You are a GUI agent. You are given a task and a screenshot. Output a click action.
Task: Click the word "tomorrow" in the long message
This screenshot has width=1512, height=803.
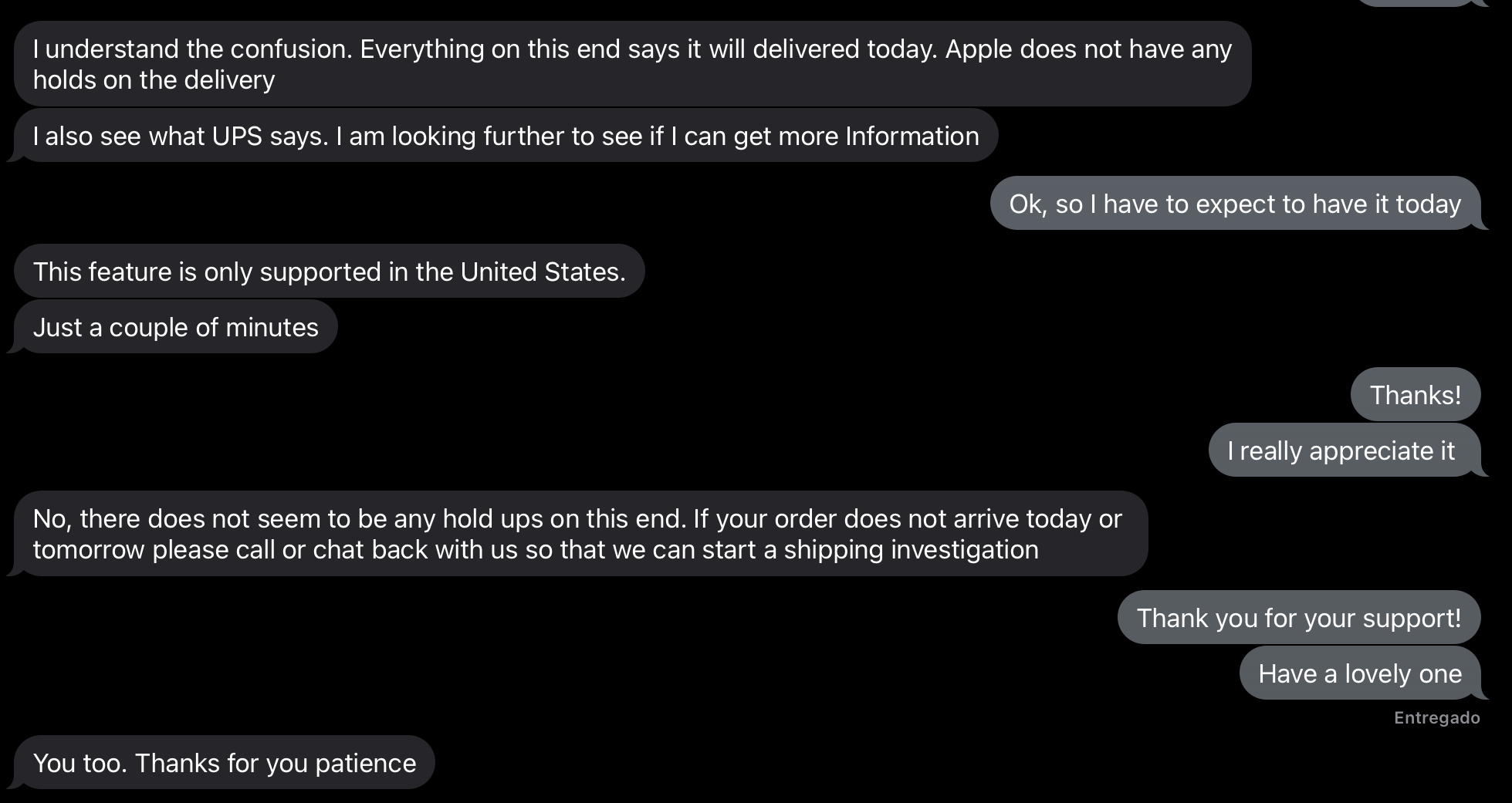pyautogui.click(x=88, y=550)
